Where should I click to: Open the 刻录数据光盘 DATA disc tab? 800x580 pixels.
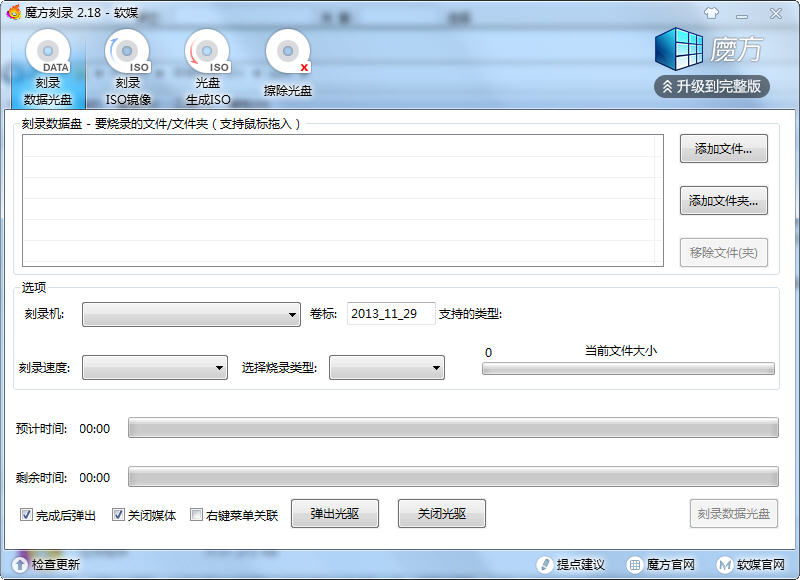[48, 68]
